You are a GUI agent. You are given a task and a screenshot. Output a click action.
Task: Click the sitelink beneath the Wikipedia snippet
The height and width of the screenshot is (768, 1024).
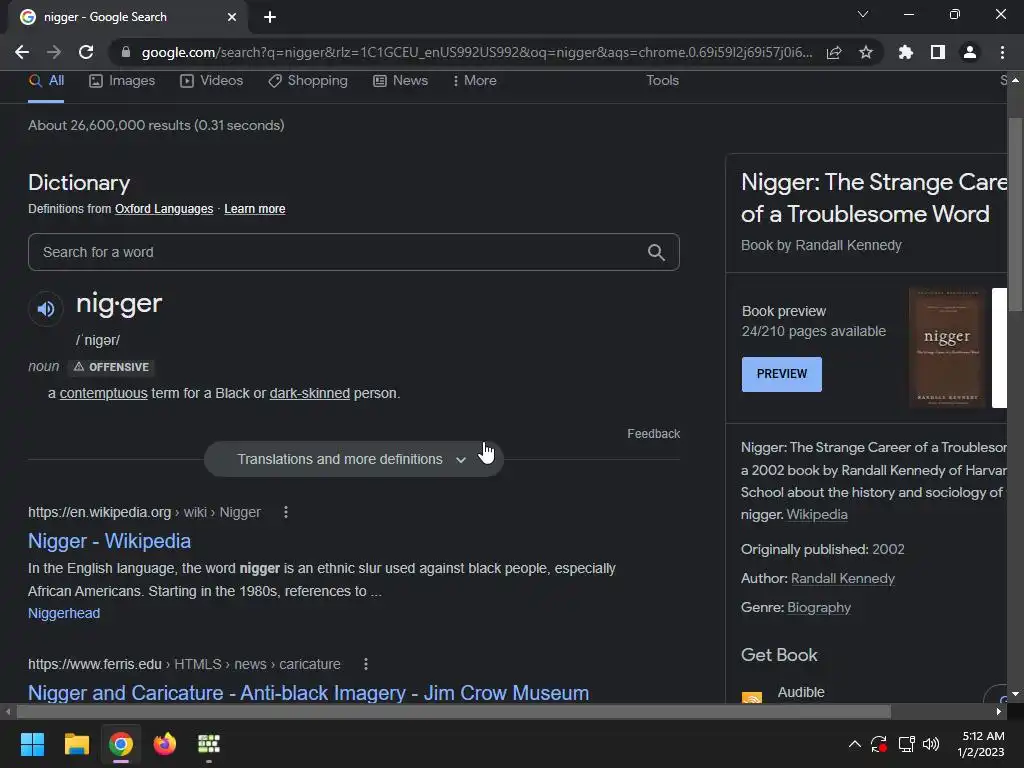[x=64, y=613]
